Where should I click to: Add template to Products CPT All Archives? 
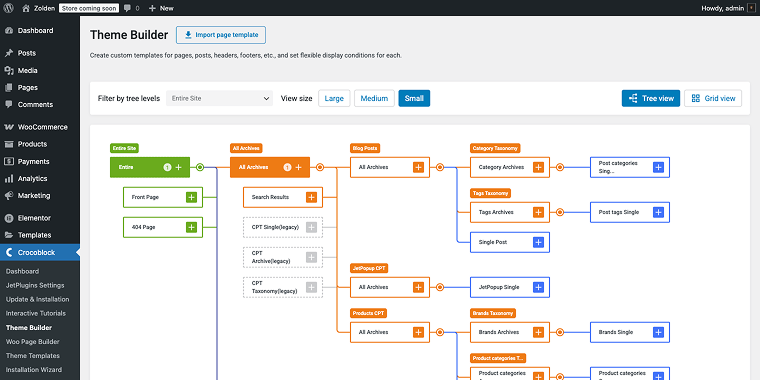pos(419,332)
